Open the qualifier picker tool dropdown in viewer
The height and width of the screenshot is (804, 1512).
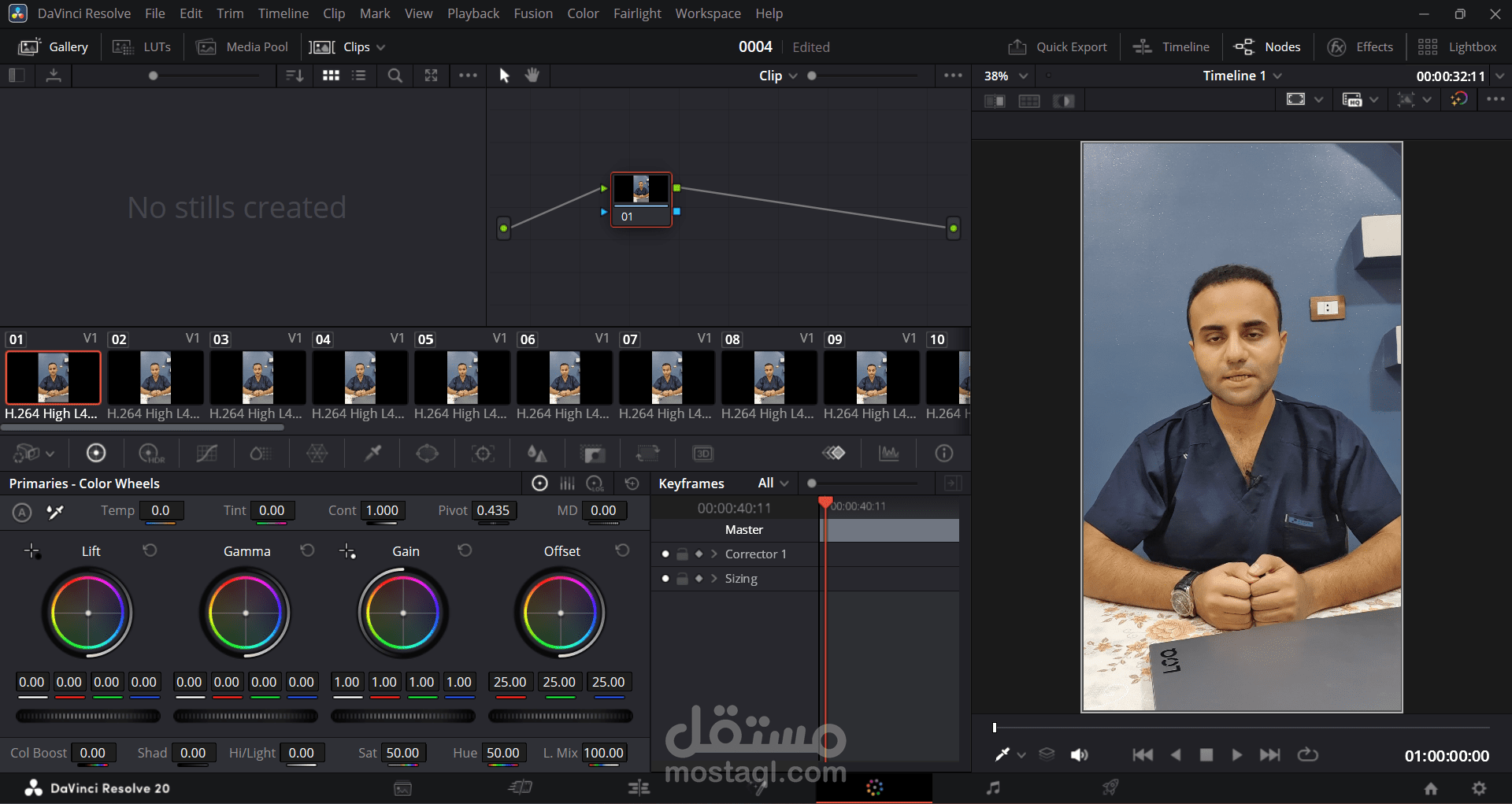(x=1021, y=754)
